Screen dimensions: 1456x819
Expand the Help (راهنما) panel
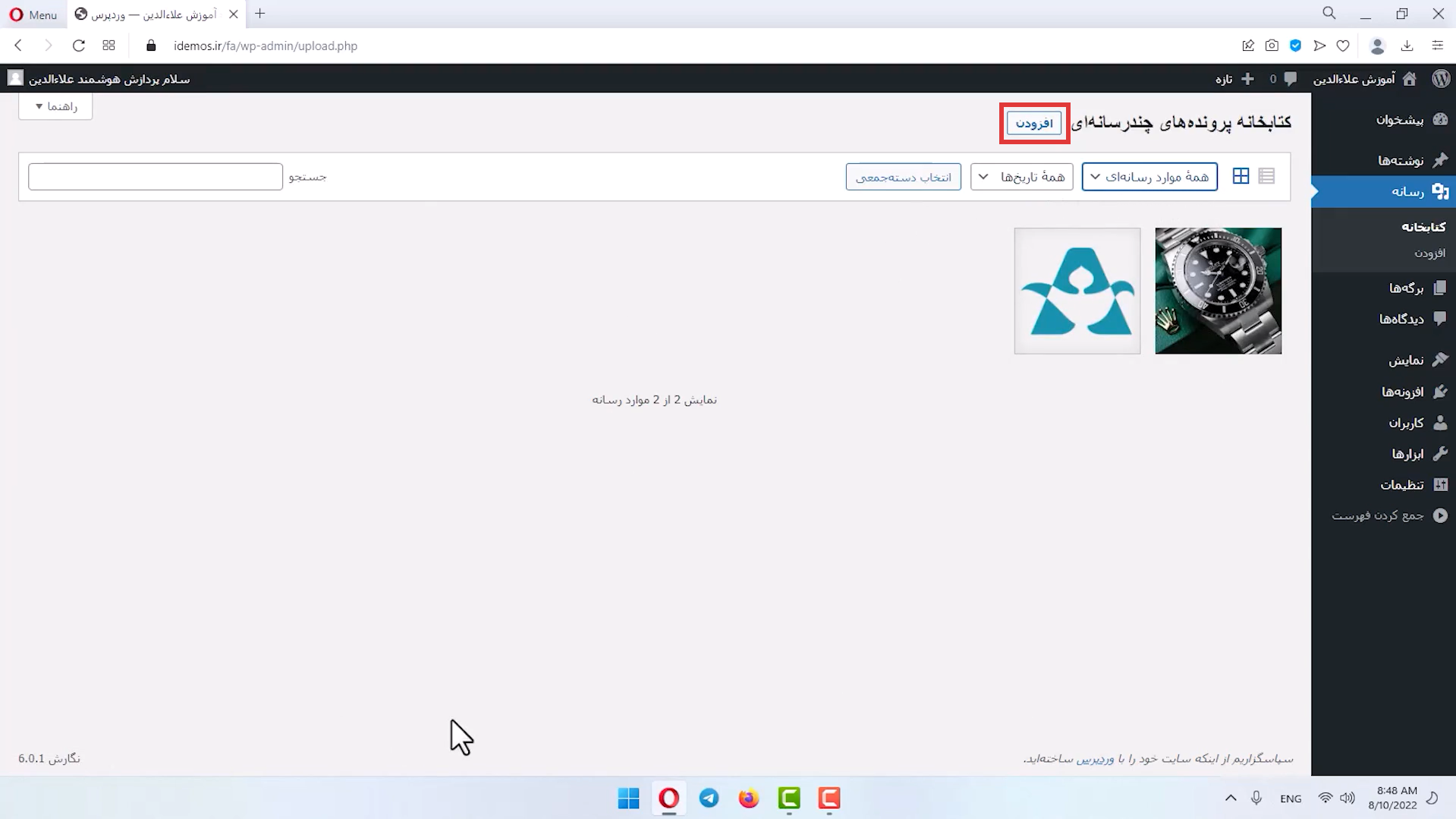55,106
